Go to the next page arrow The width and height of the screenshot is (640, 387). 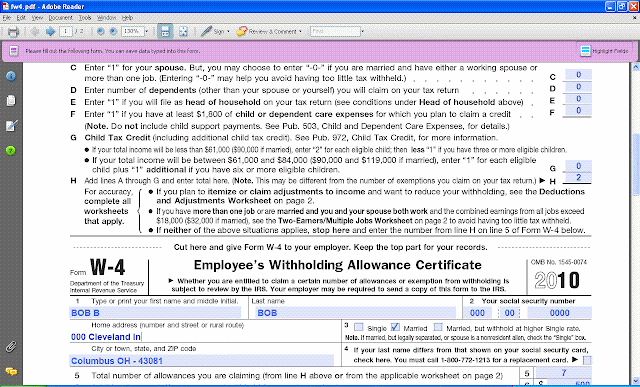click(50, 31)
